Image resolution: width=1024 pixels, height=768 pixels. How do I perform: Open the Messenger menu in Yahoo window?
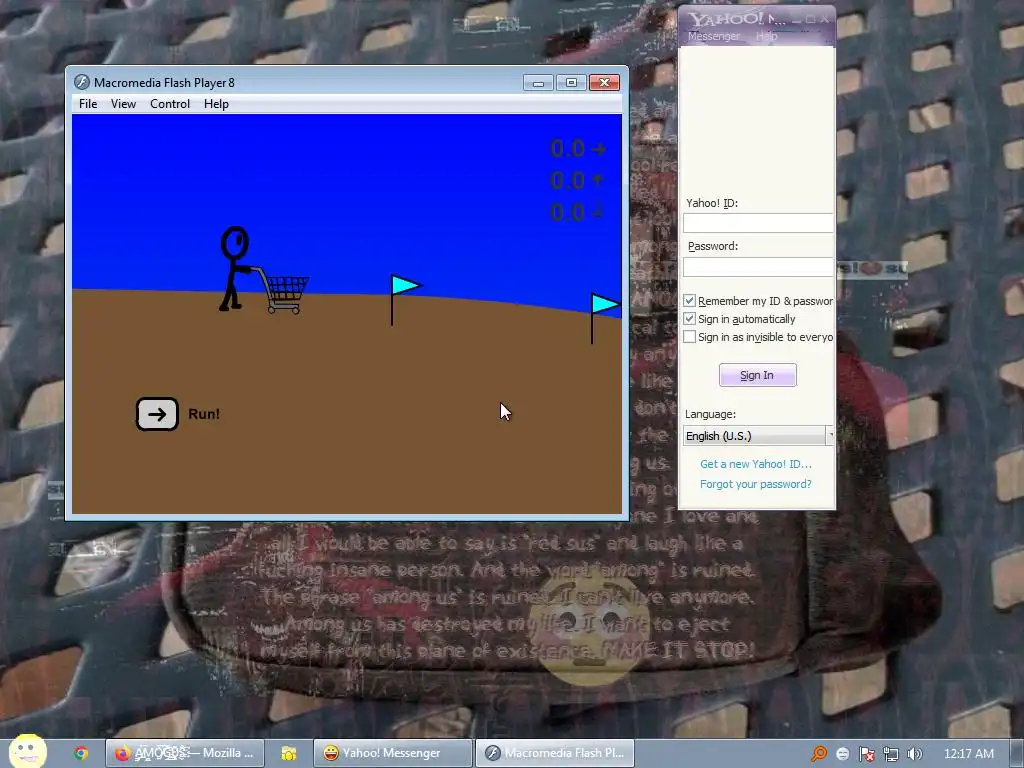[x=714, y=36]
